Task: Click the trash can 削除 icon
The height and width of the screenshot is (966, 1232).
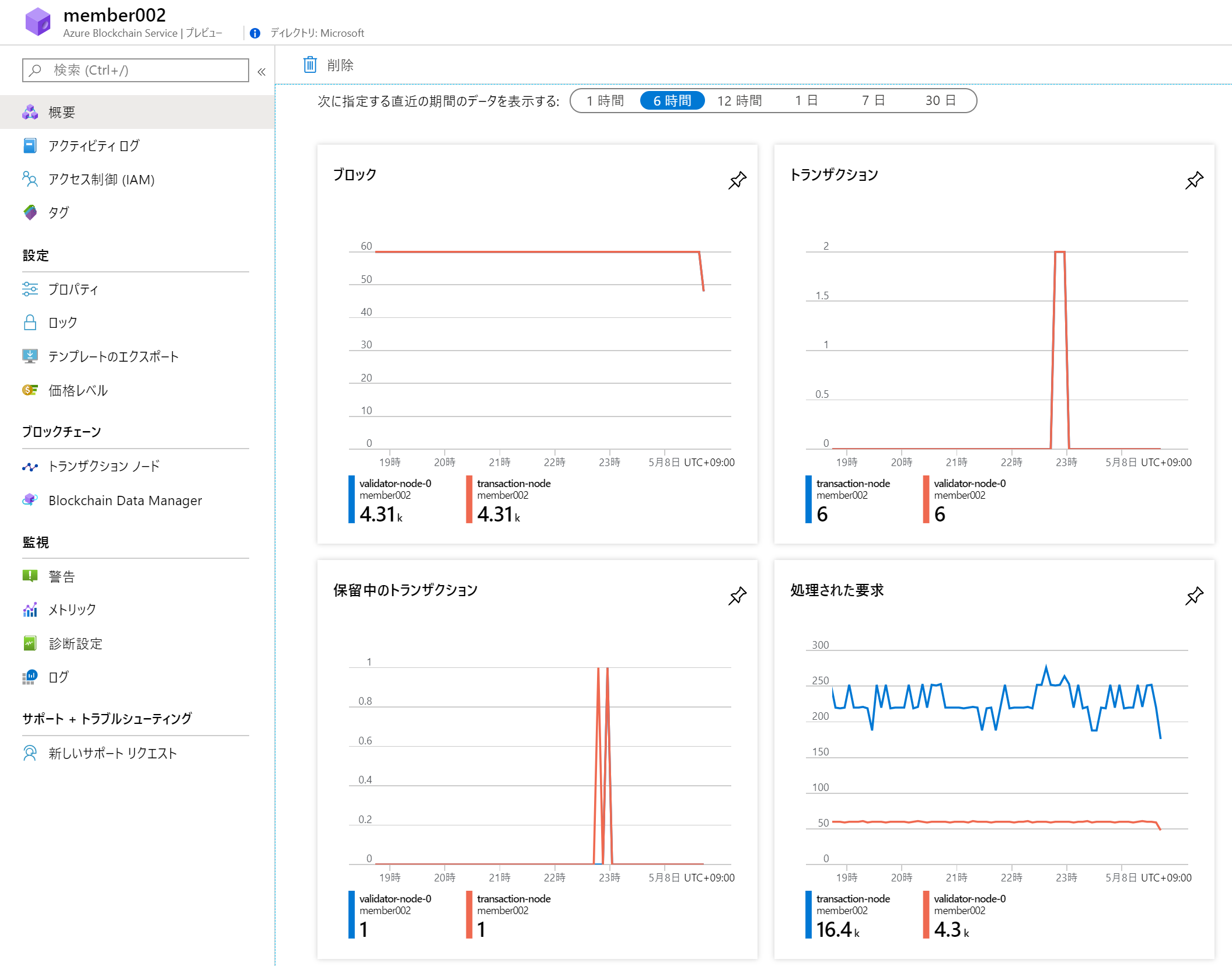Action: point(310,65)
